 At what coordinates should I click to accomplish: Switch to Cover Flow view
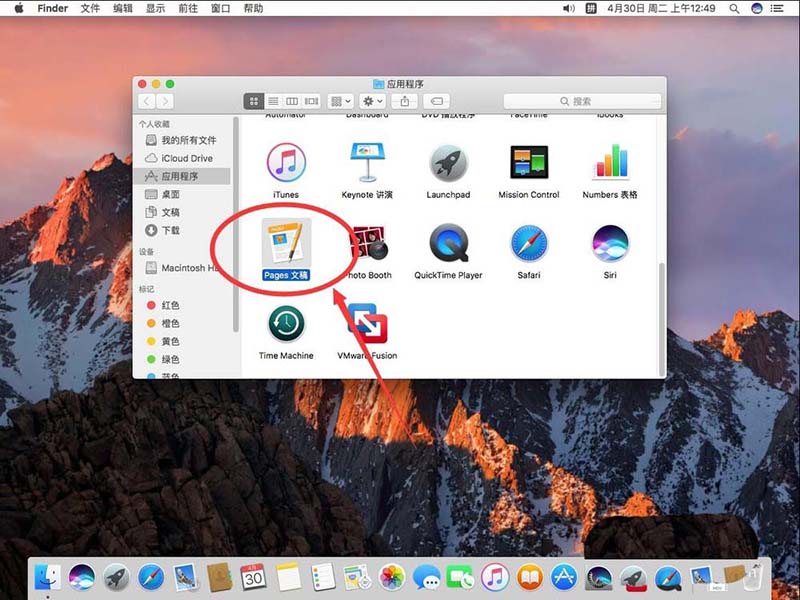click(311, 101)
